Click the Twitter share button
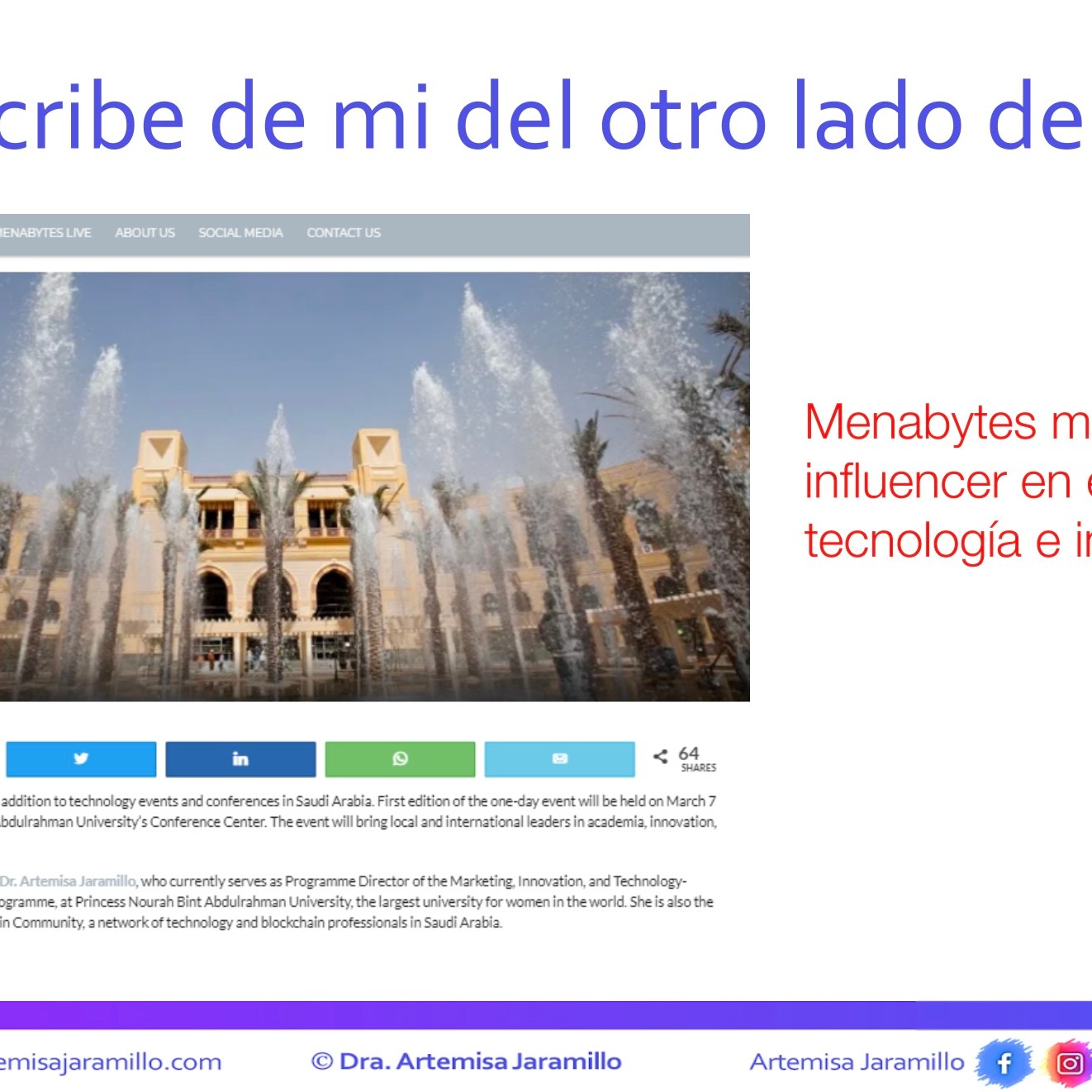1092x1092 pixels. tap(81, 759)
